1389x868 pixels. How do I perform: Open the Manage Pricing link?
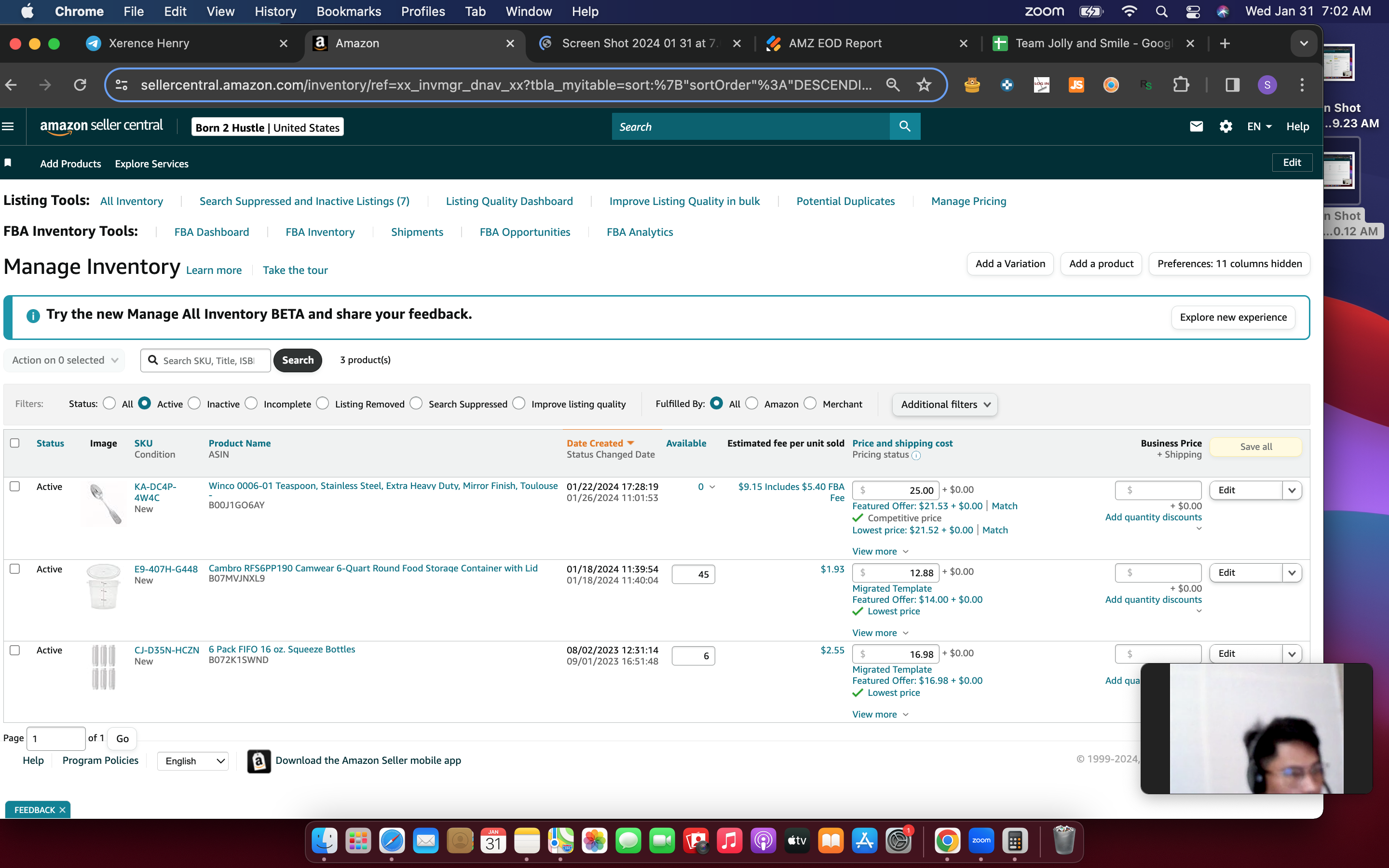point(969,201)
